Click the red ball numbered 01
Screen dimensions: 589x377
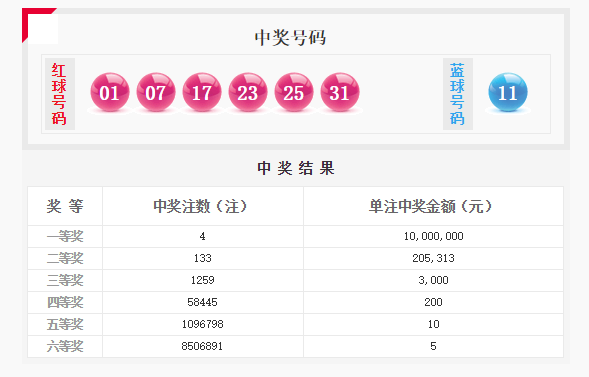click(110, 92)
